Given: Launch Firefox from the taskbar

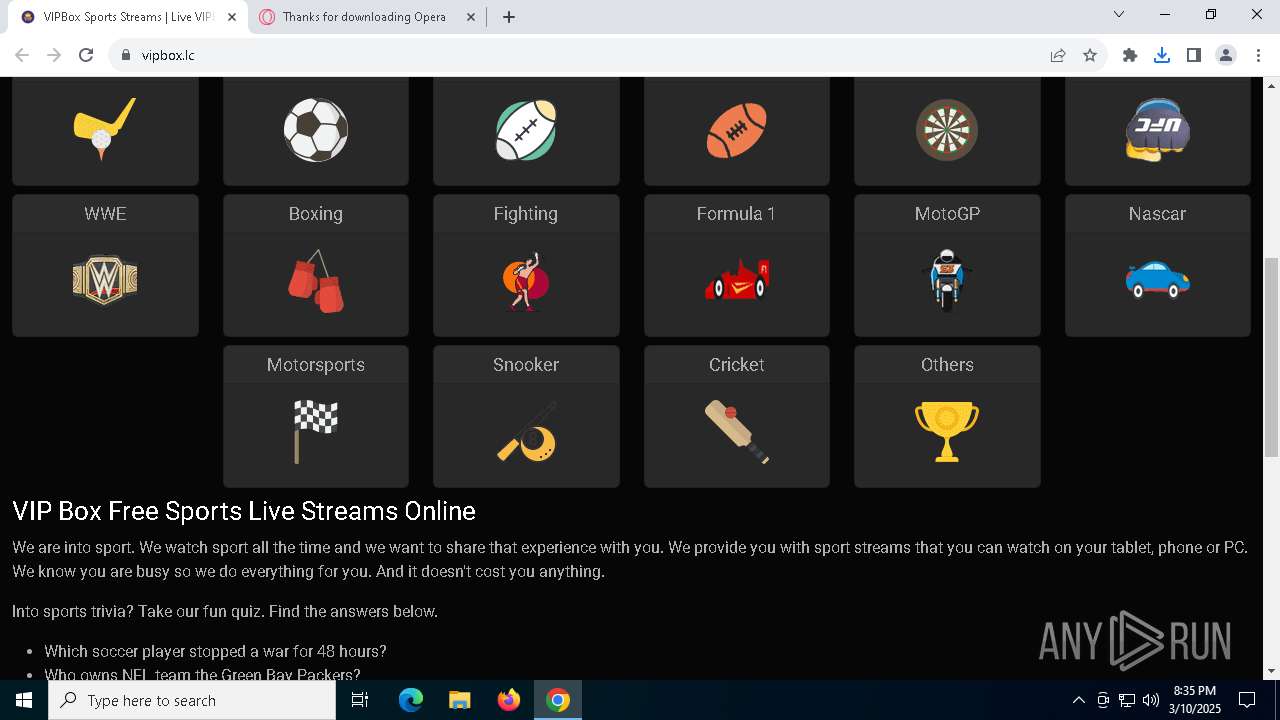Looking at the screenshot, I should pos(509,700).
